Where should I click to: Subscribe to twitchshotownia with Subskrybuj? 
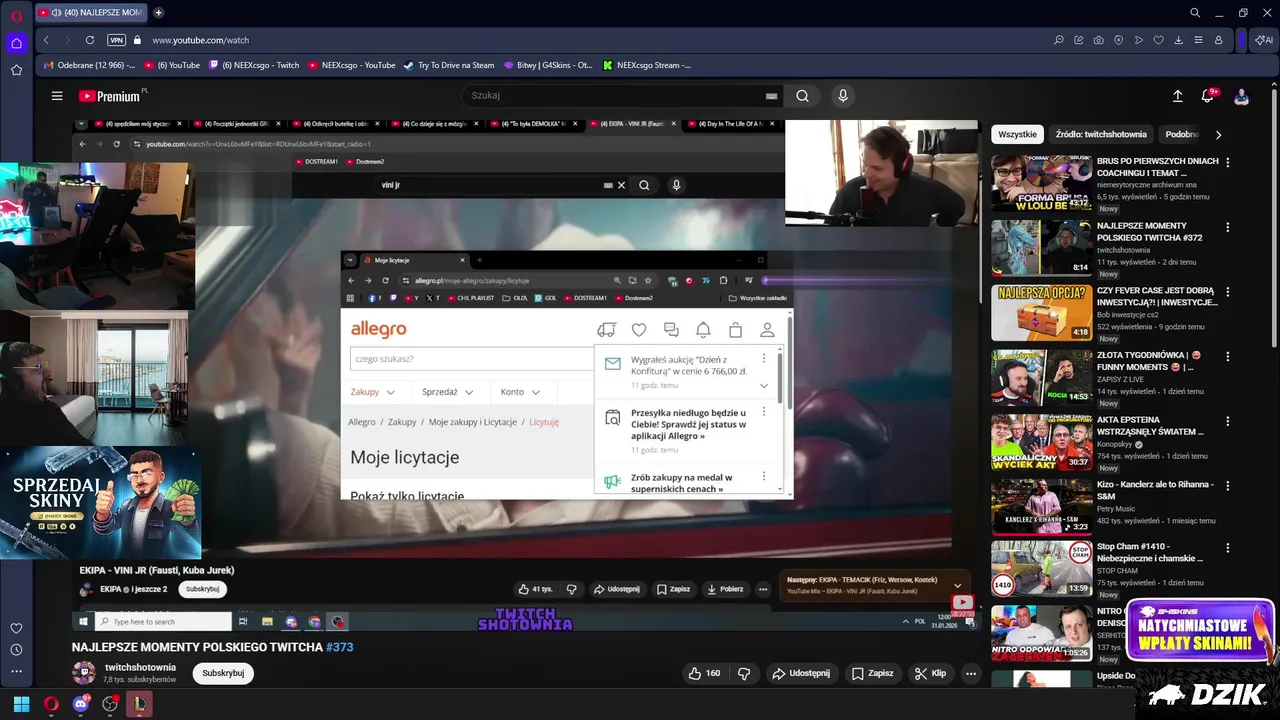click(223, 673)
